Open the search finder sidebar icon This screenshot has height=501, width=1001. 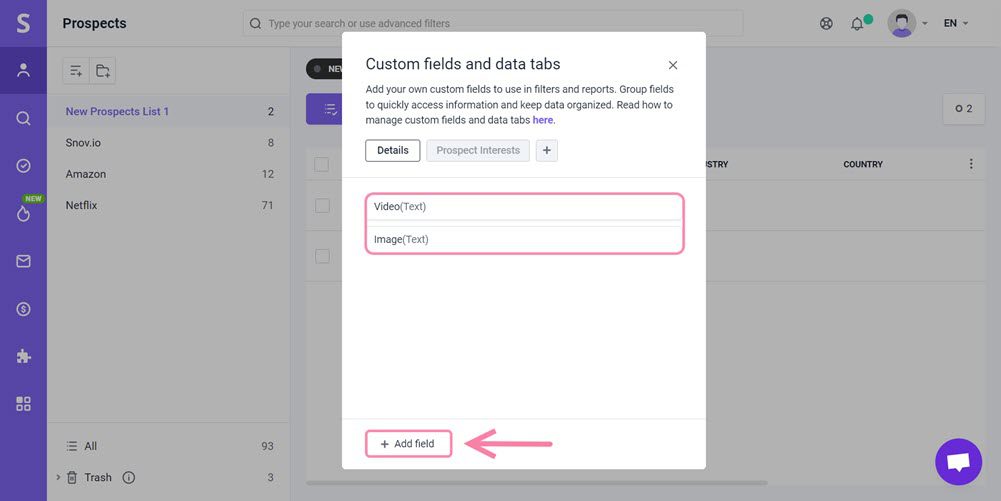click(x=23, y=118)
